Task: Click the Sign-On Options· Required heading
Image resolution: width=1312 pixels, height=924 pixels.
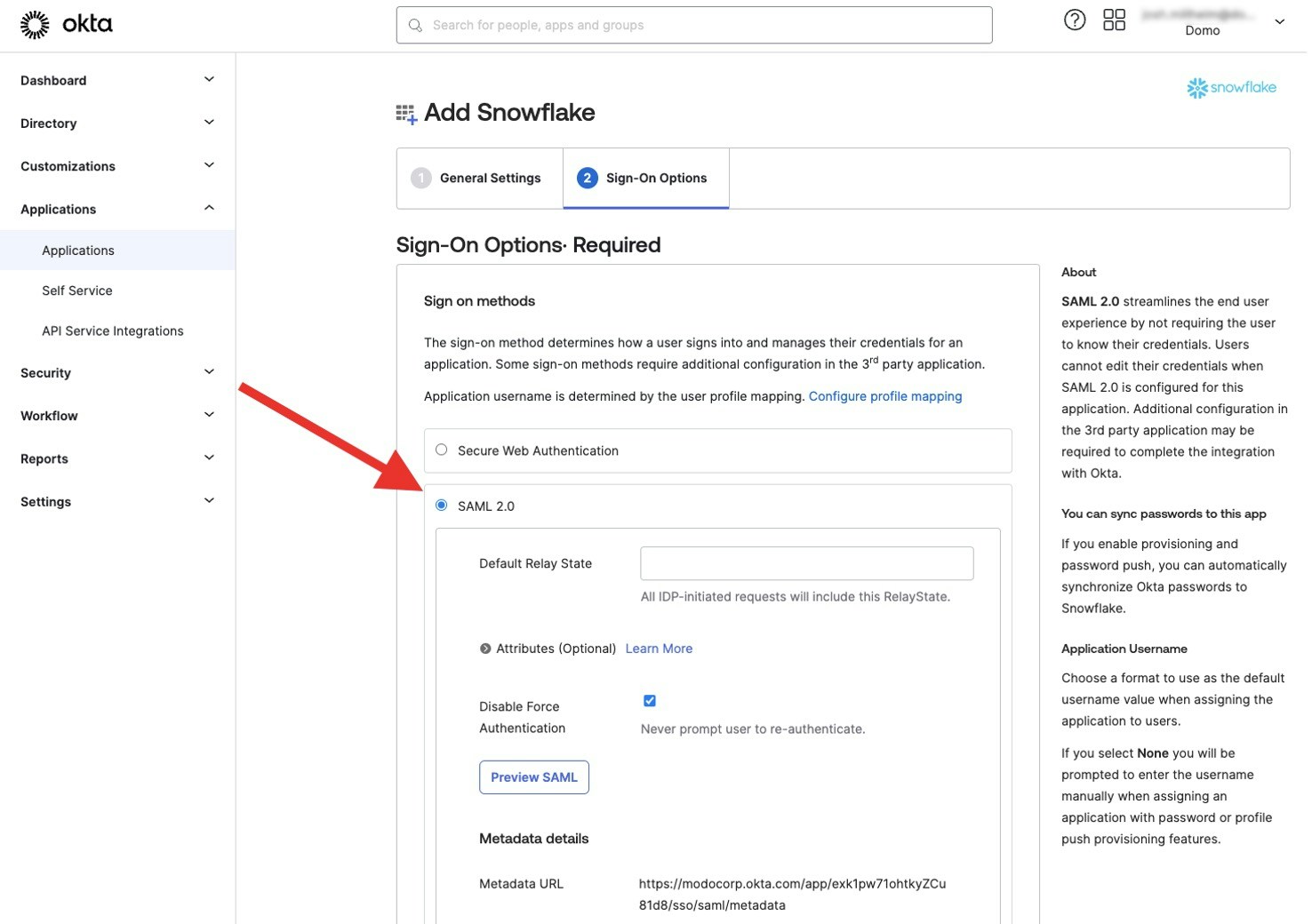Action: 528,245
